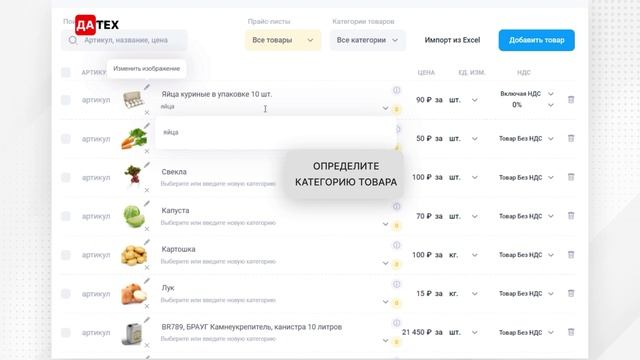Delete Картошка with its trash icon
Screen dimensions: 640x360
tap(571, 255)
